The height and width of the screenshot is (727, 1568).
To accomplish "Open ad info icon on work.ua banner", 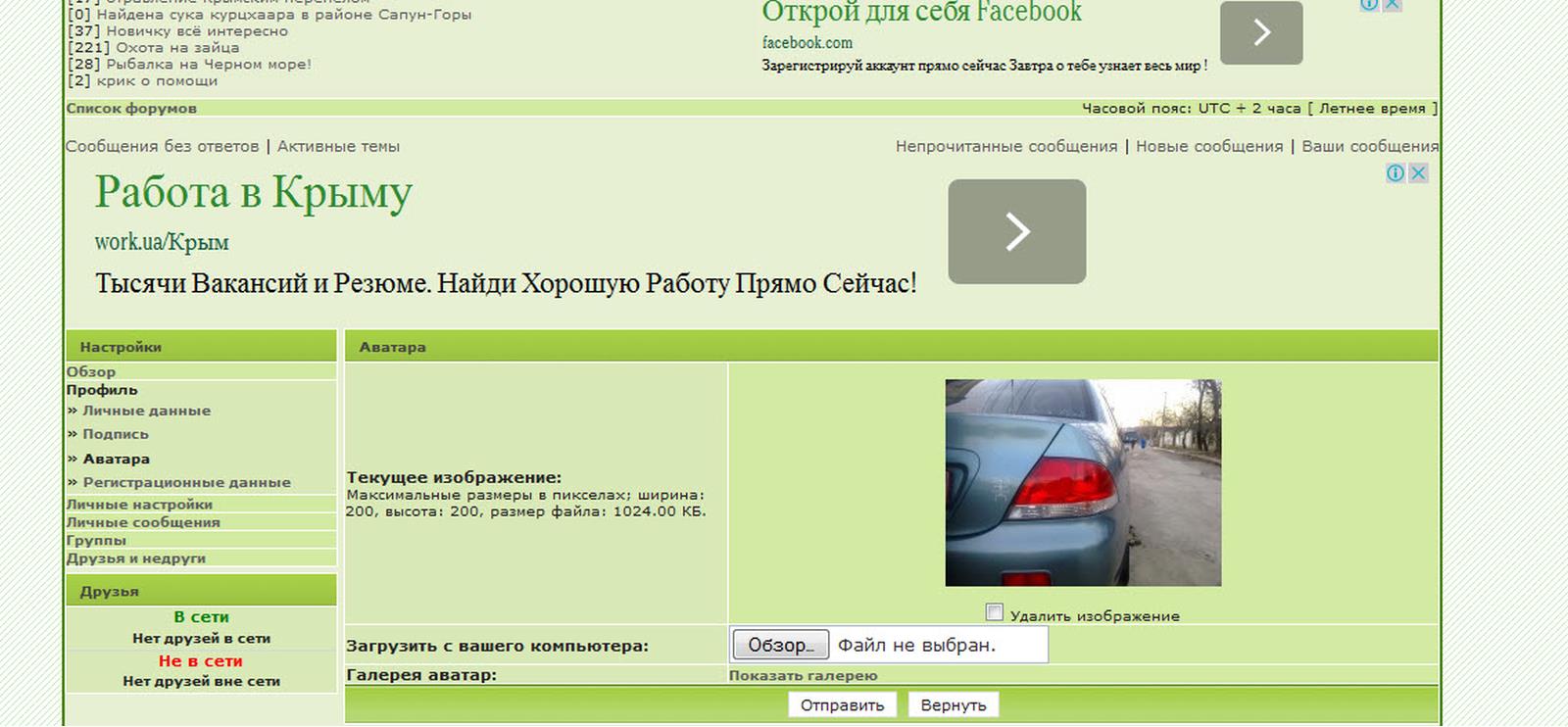I will [x=1396, y=173].
